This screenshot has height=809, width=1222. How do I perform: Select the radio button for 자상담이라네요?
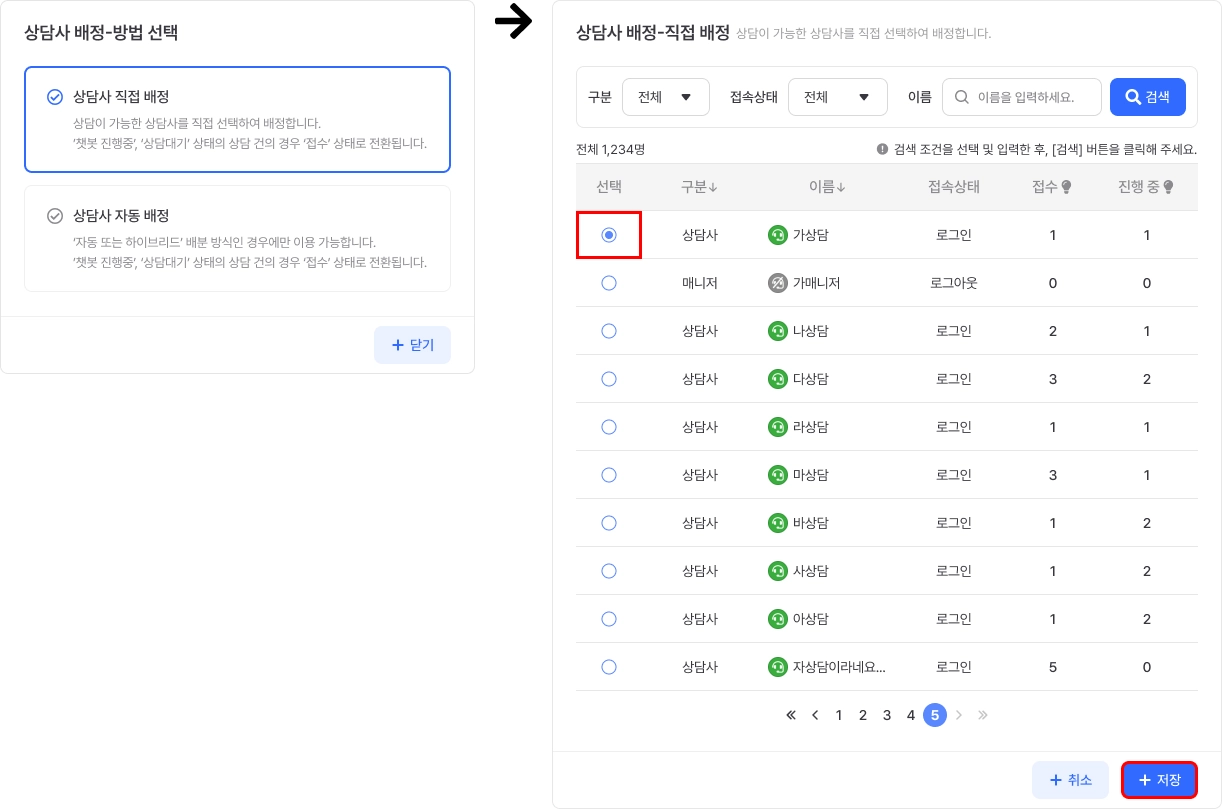point(609,667)
